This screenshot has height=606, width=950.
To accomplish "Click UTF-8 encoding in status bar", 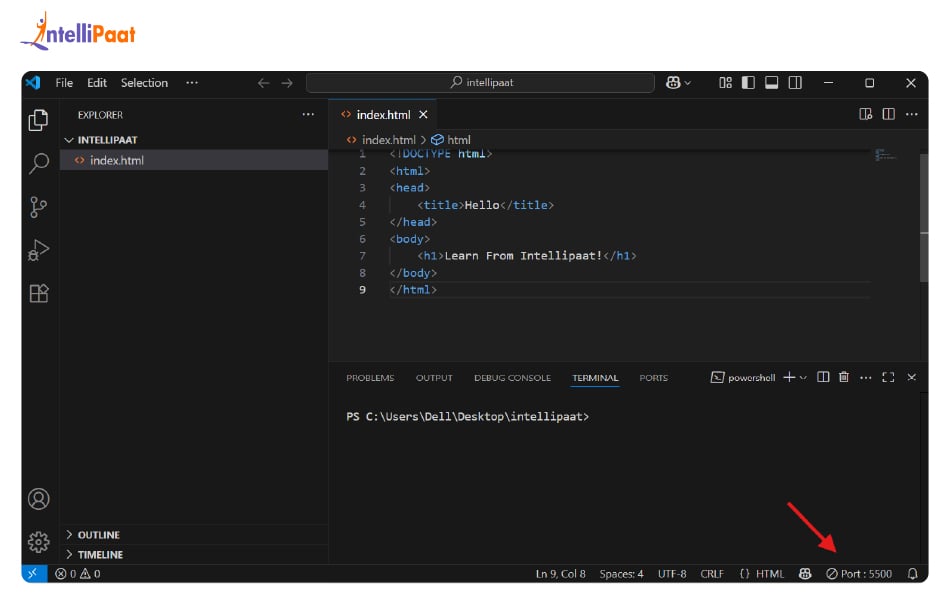I will [672, 574].
